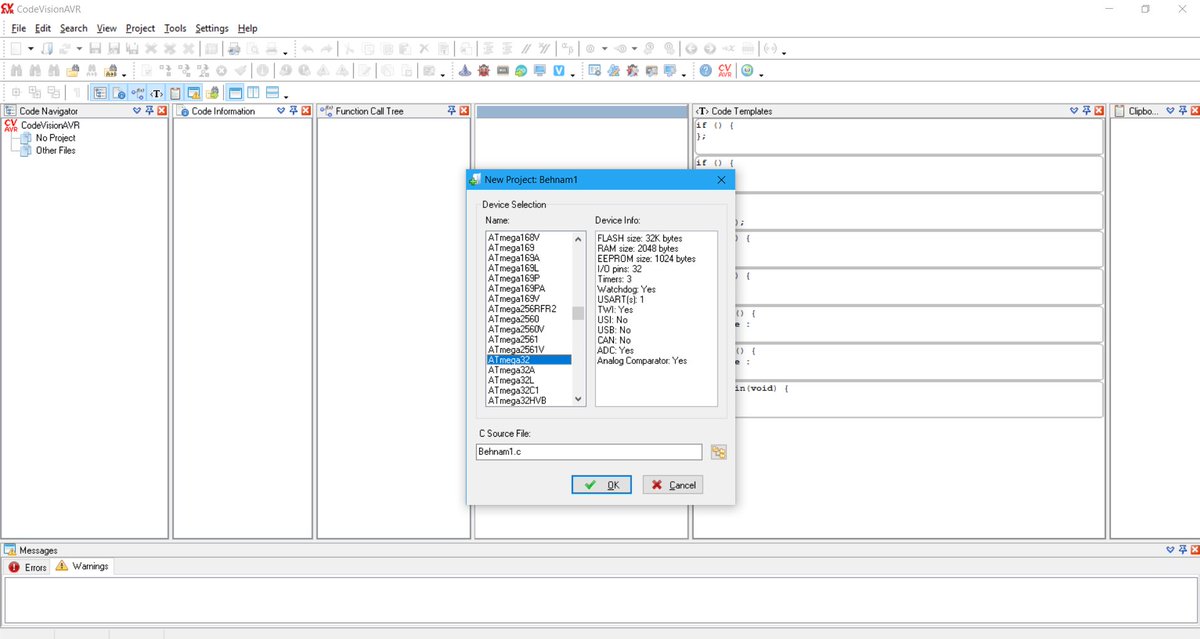Click green arrow globe toolbar icon
This screenshot has height=639, width=1200.
click(521, 71)
